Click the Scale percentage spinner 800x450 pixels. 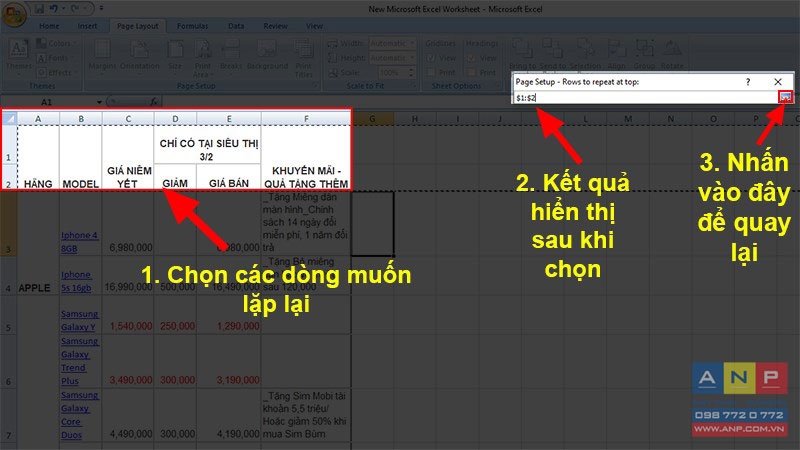coord(411,72)
